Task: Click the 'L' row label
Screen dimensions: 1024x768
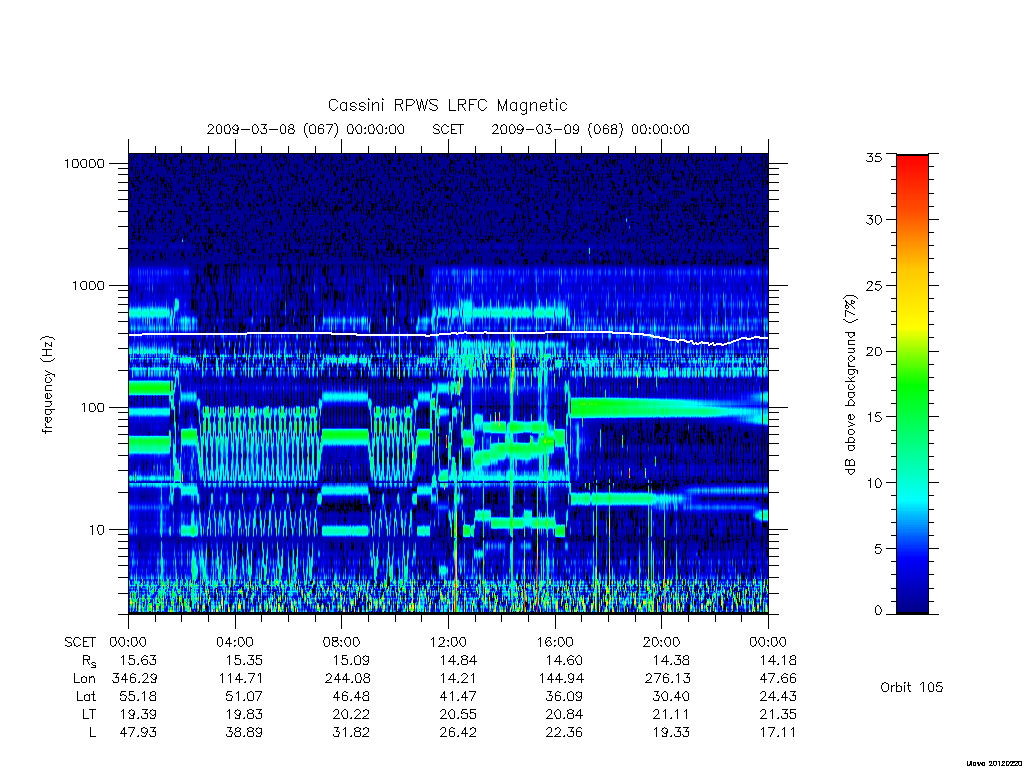Action: pyautogui.click(x=92, y=732)
